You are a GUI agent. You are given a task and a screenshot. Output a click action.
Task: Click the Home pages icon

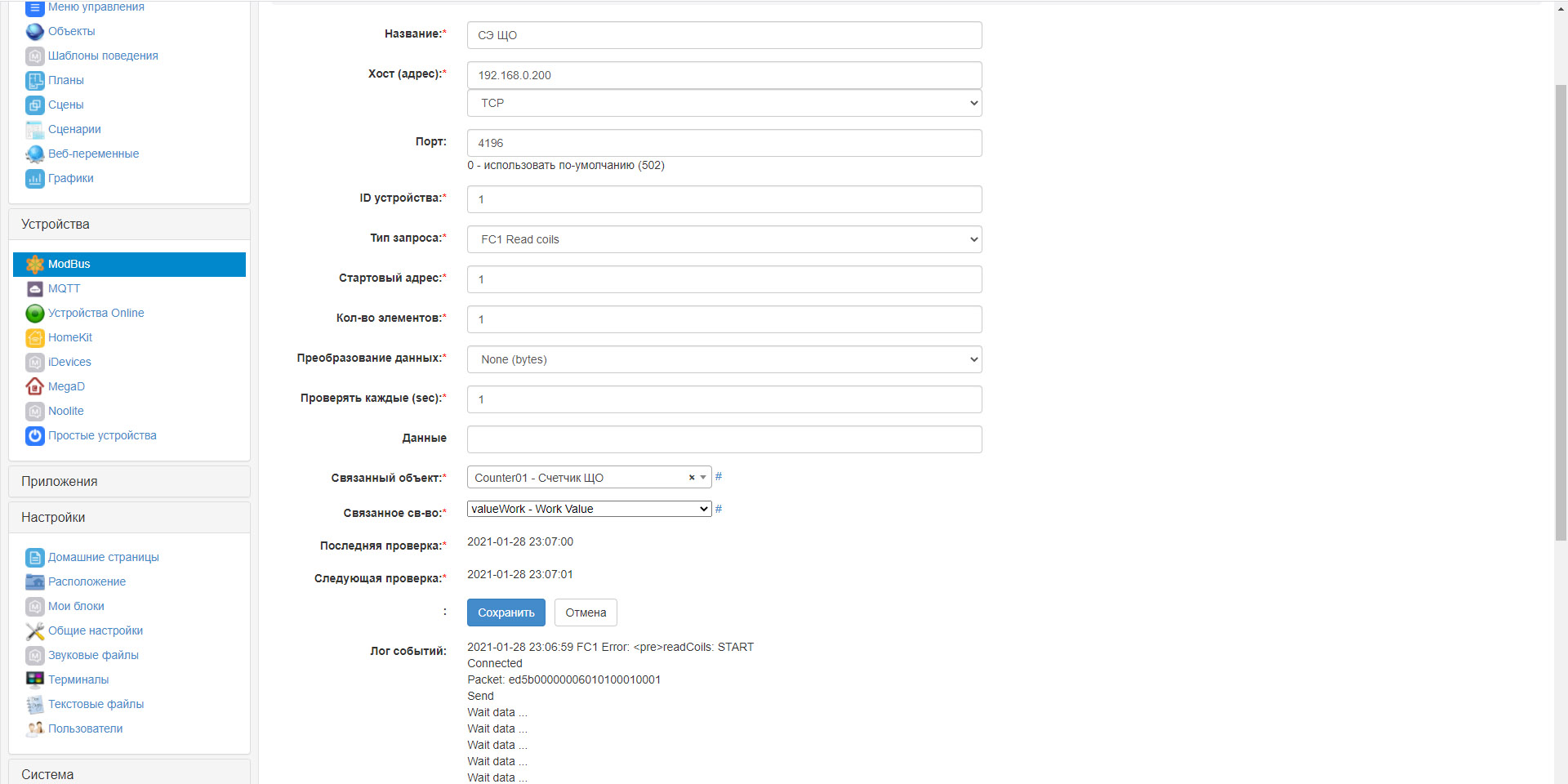tap(34, 558)
